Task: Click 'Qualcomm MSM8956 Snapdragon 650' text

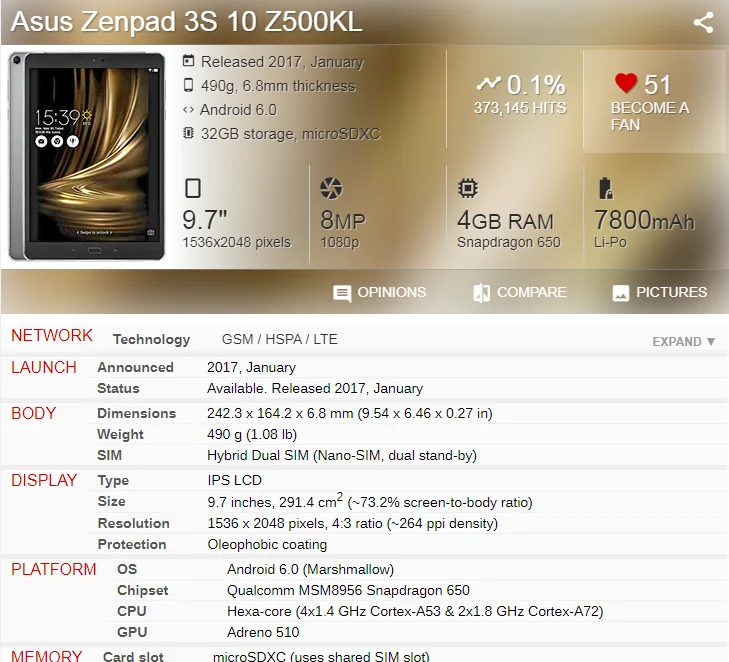Action: (x=348, y=590)
